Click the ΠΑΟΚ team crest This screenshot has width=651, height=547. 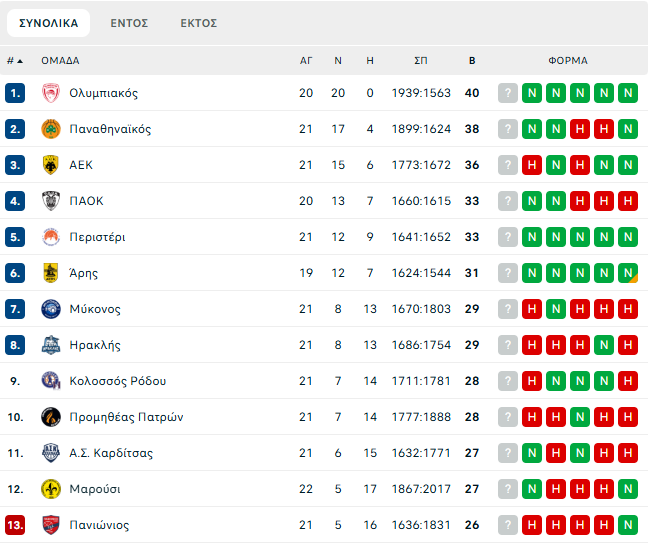51,201
